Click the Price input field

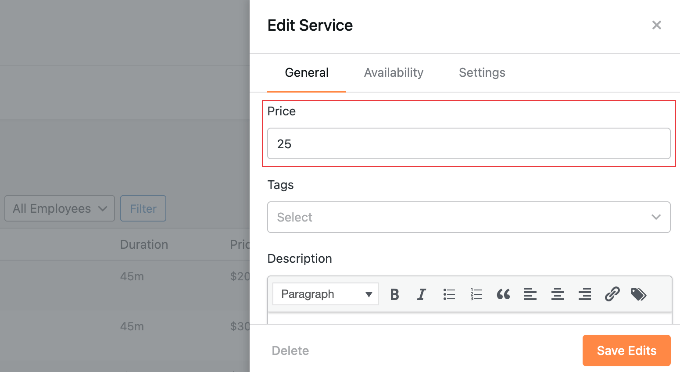point(469,144)
